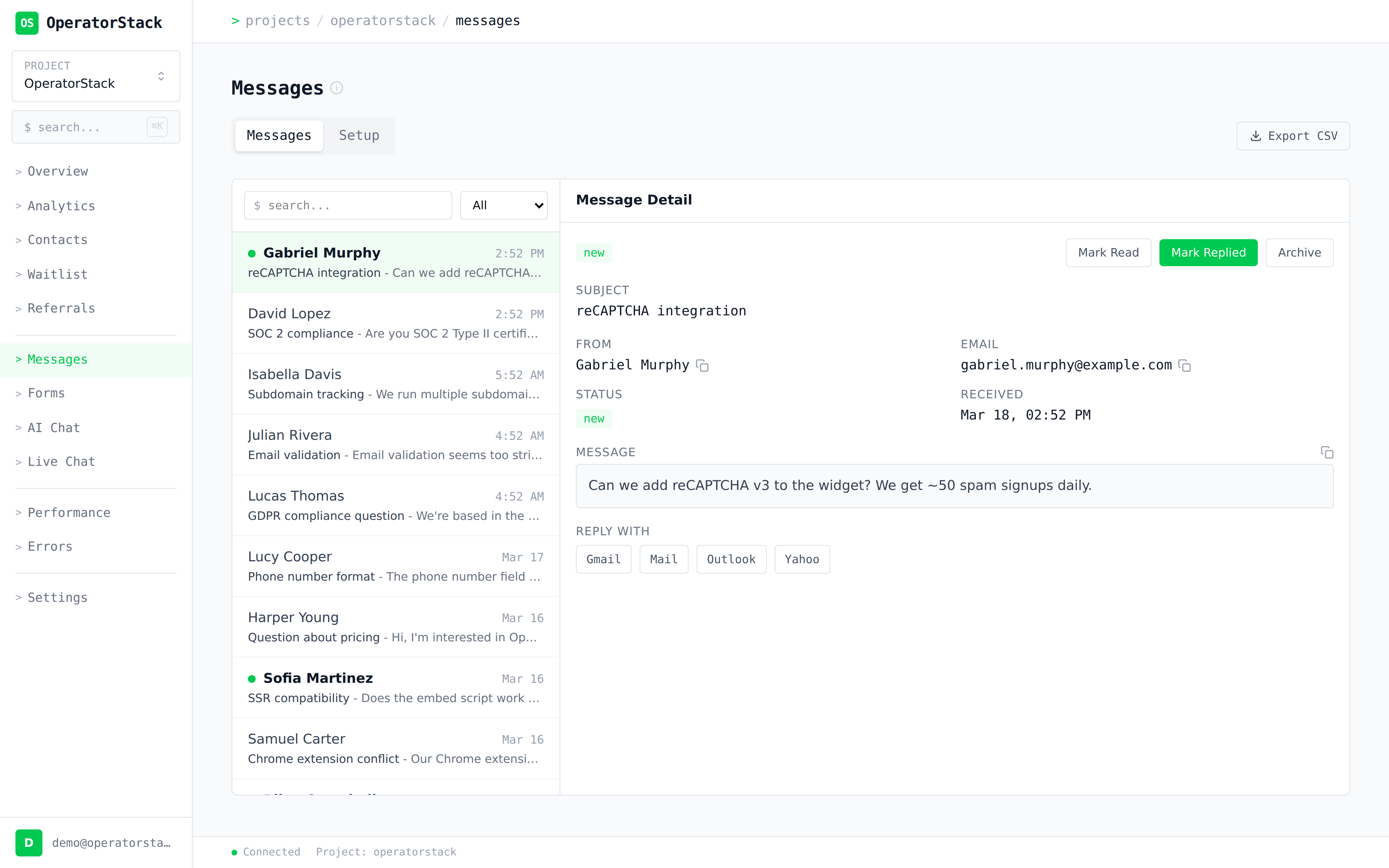Viewport: 1389px width, 868px height.
Task: Switch to the Setup tab
Action: coord(359,135)
